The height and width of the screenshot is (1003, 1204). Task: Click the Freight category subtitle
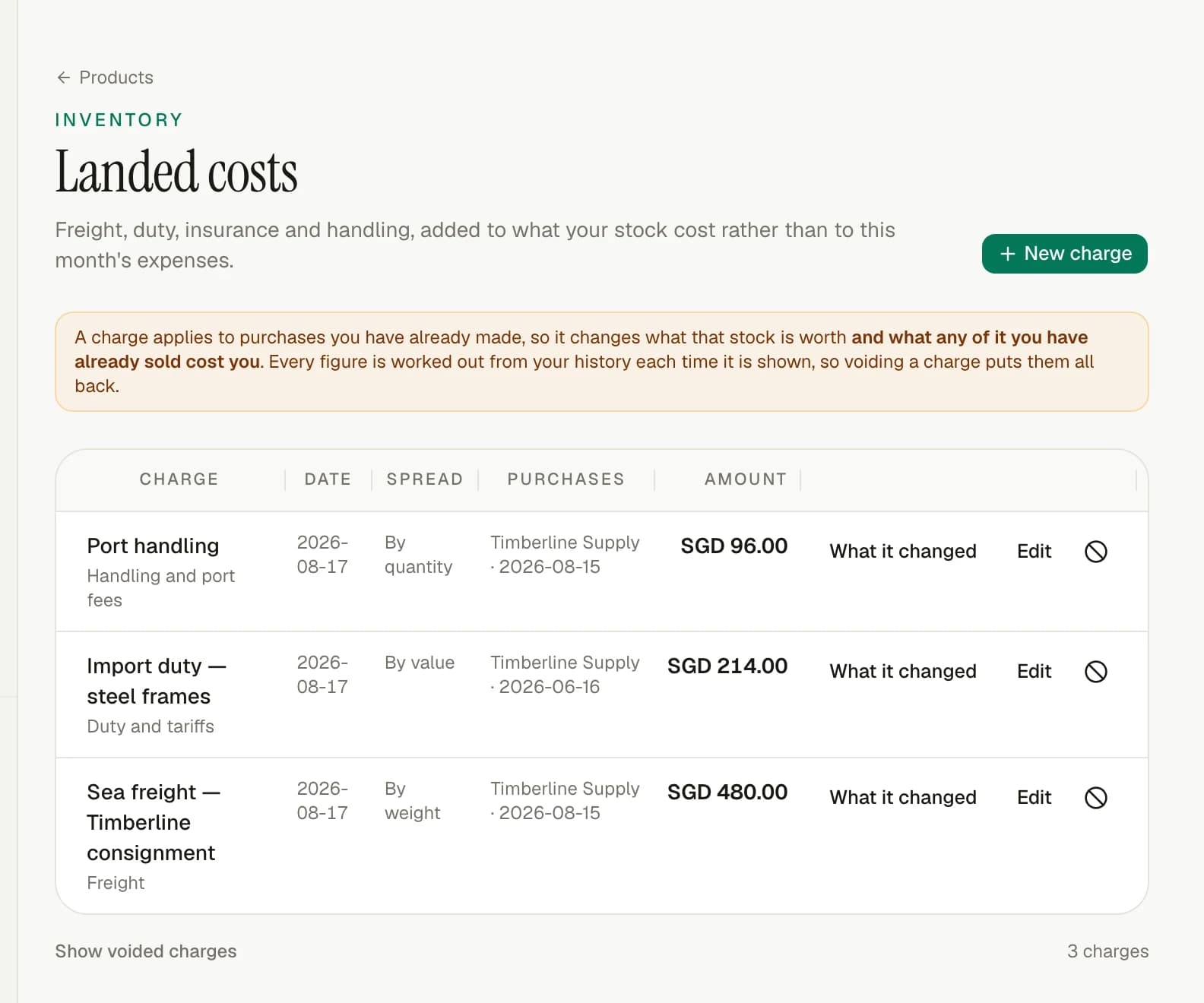coord(116,883)
